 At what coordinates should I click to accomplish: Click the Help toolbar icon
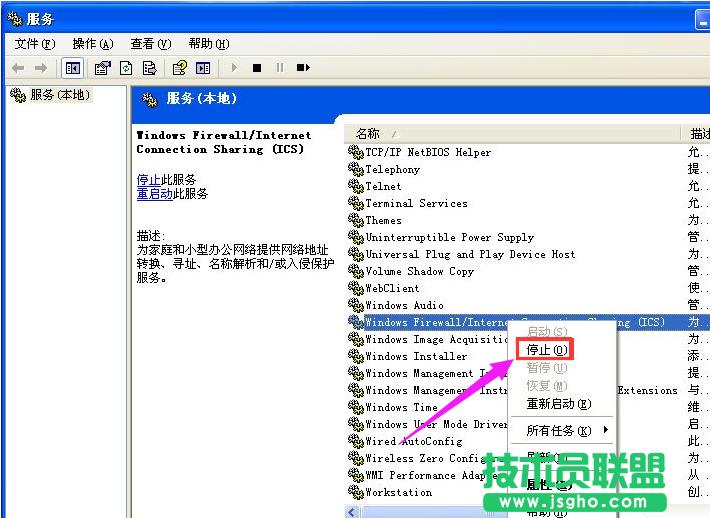pyautogui.click(x=179, y=68)
